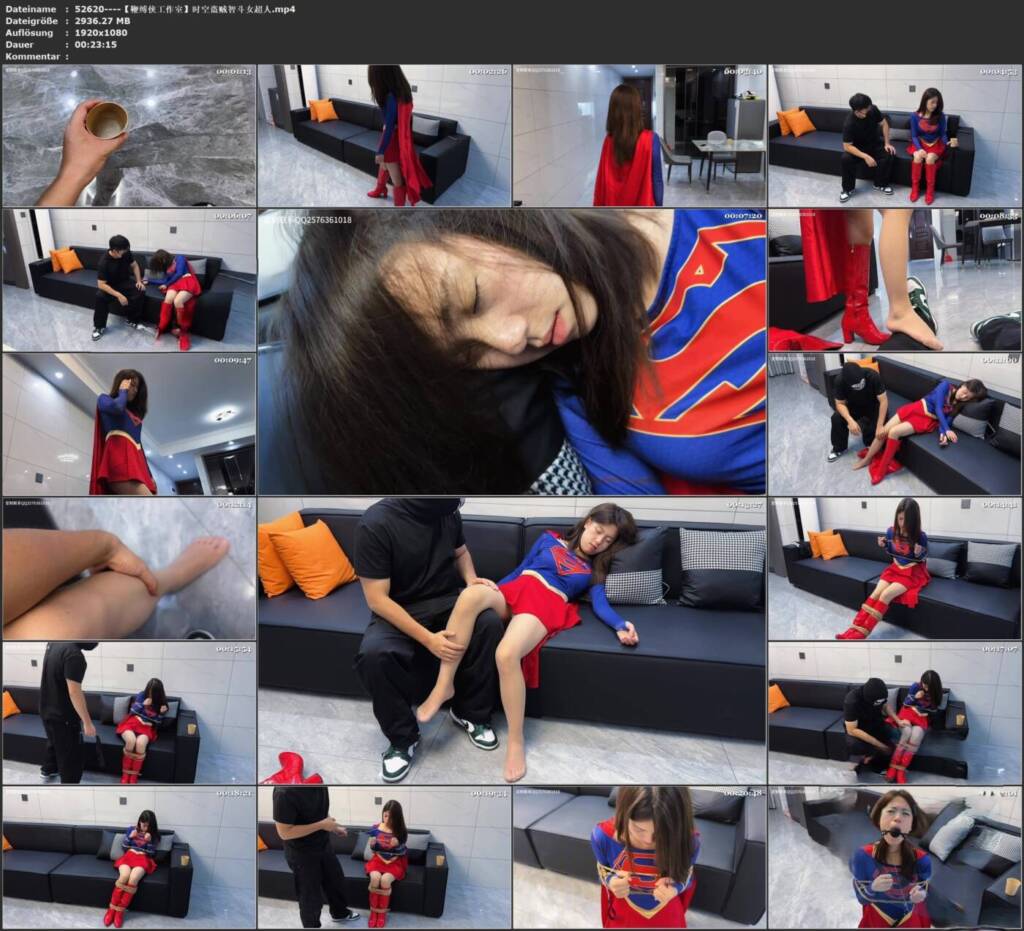Click the Kommentar label
Image resolution: width=1024 pixels, height=931 pixels.
tap(33, 56)
